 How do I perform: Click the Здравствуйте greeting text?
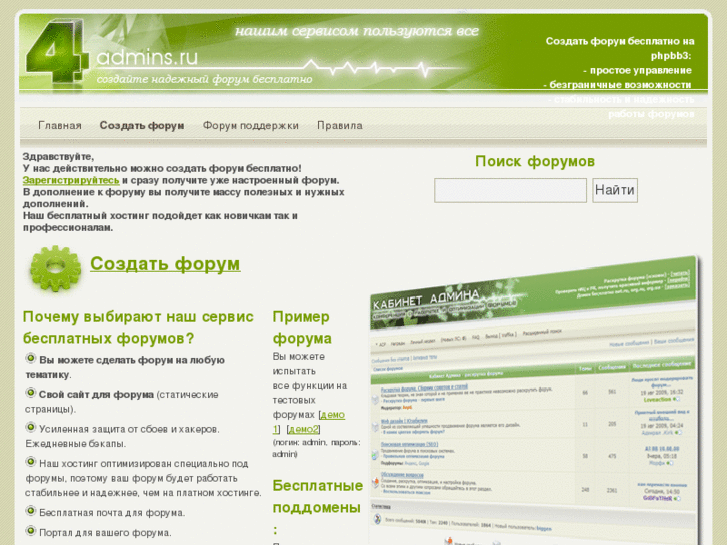point(58,156)
